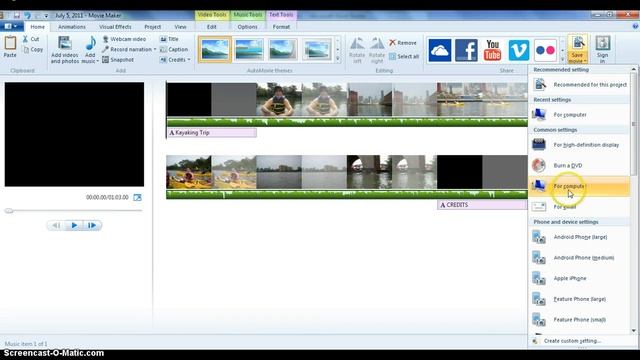This screenshot has height=360, width=640.
Task: Open the Visual Effects tab
Action: [x=115, y=27]
